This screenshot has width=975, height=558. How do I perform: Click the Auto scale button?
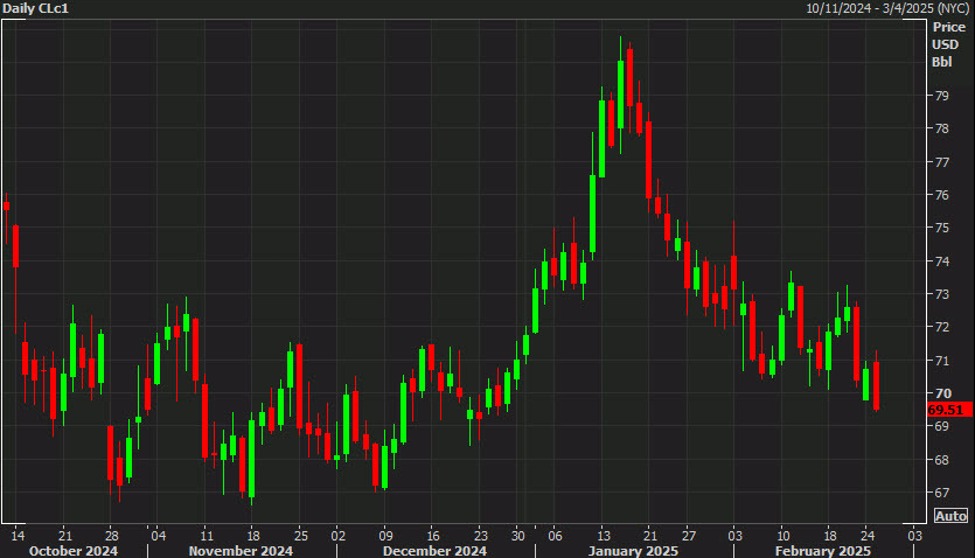coord(950,516)
